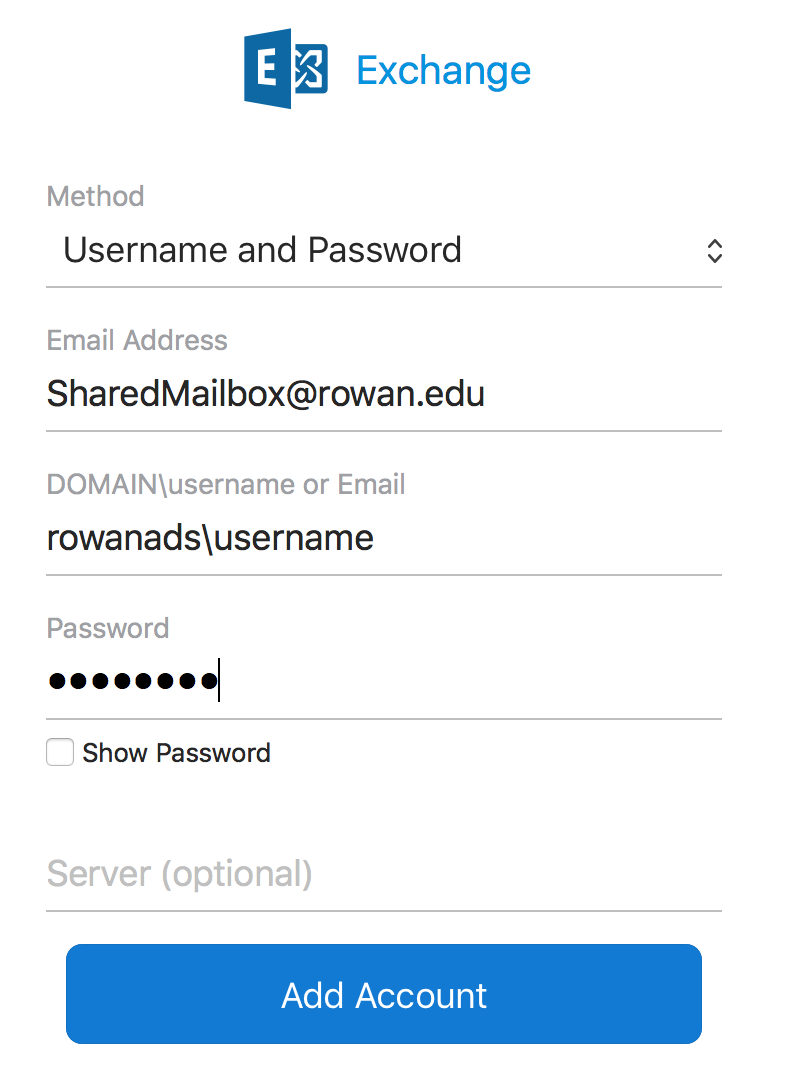Viewport: 800px width, 1068px height.
Task: Click into the Password field with dots
Action: pyautogui.click(x=384, y=680)
